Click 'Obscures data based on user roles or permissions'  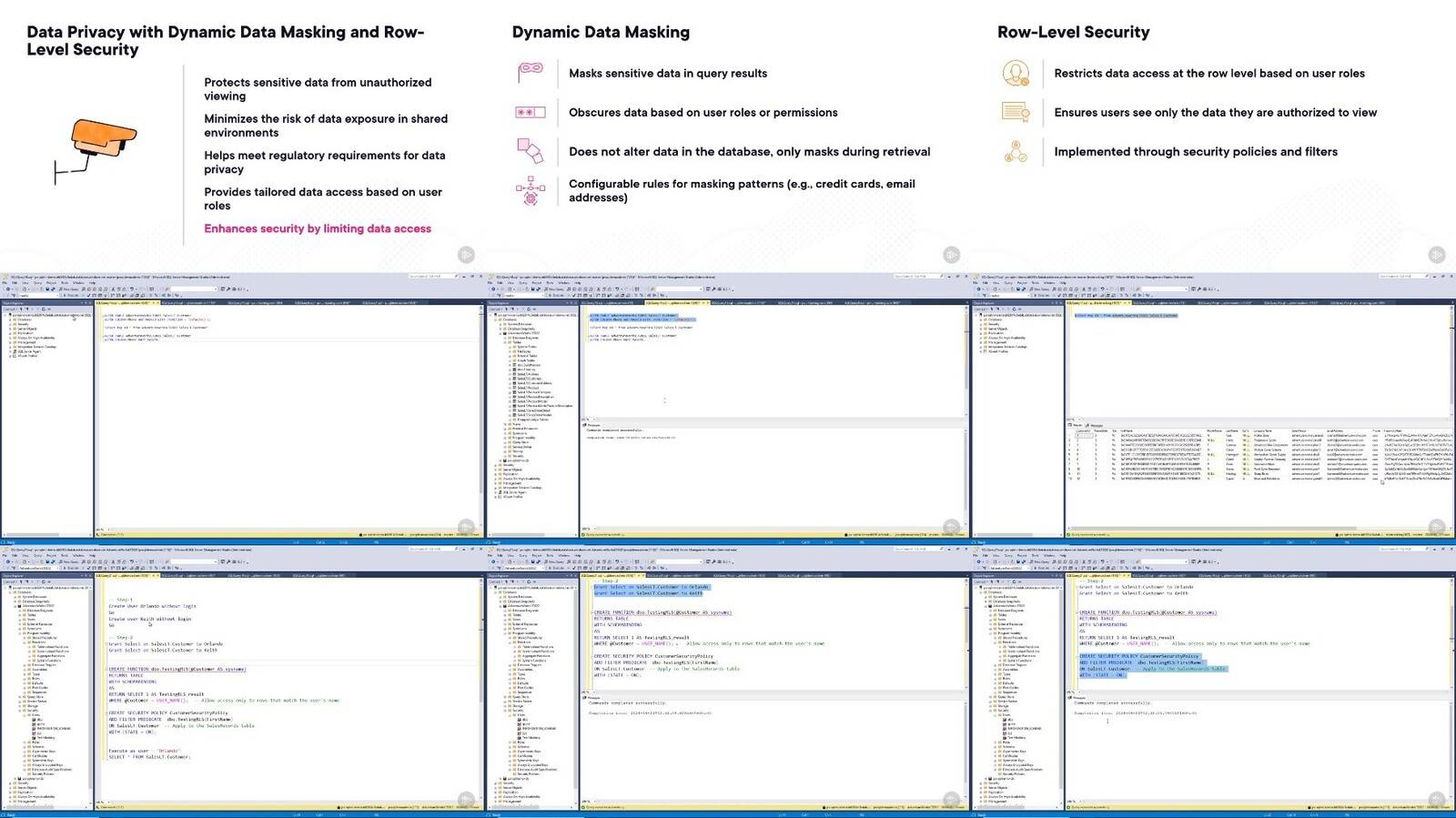coord(703,113)
